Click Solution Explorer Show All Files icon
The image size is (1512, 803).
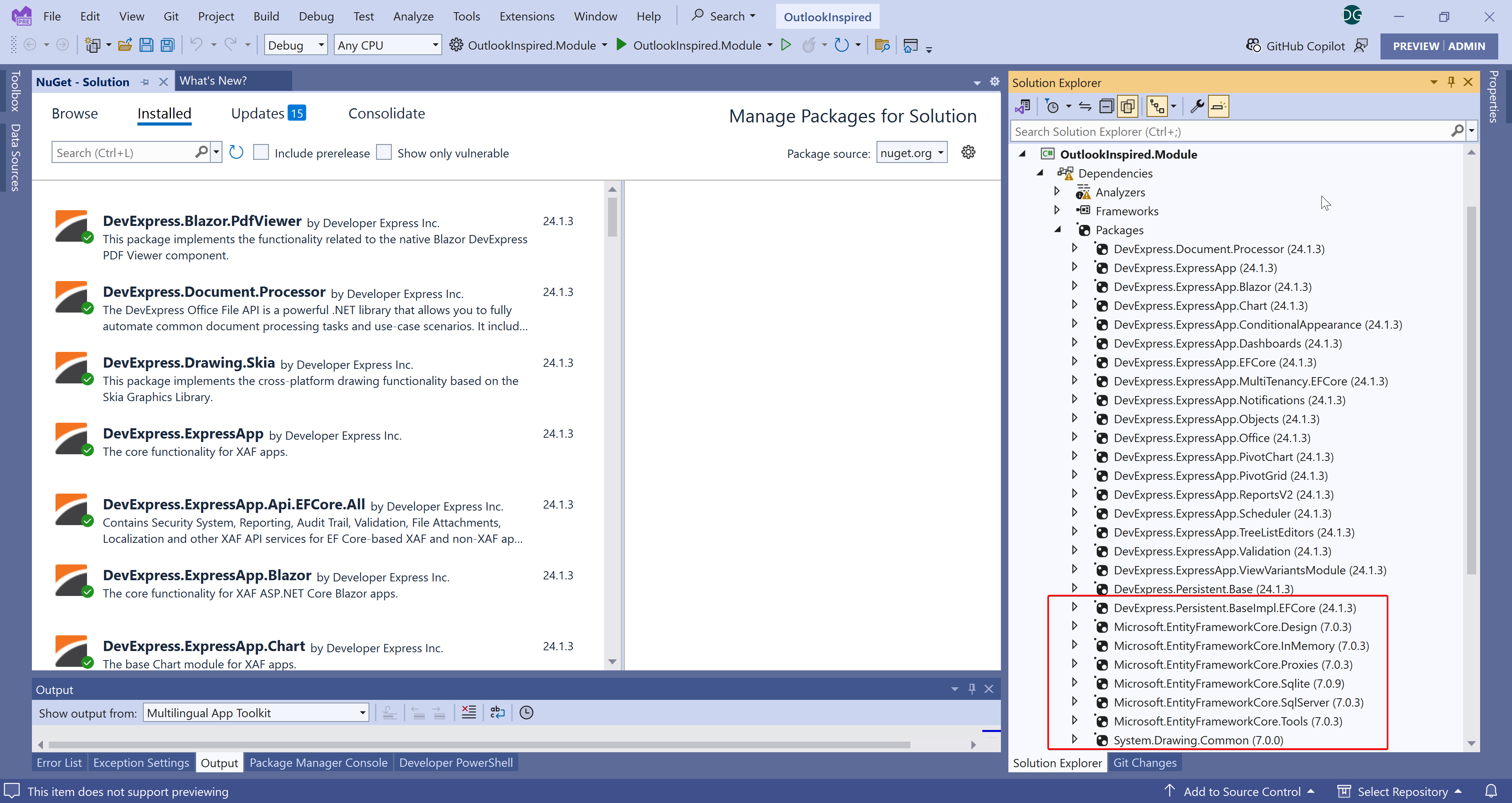pyautogui.click(x=1128, y=106)
